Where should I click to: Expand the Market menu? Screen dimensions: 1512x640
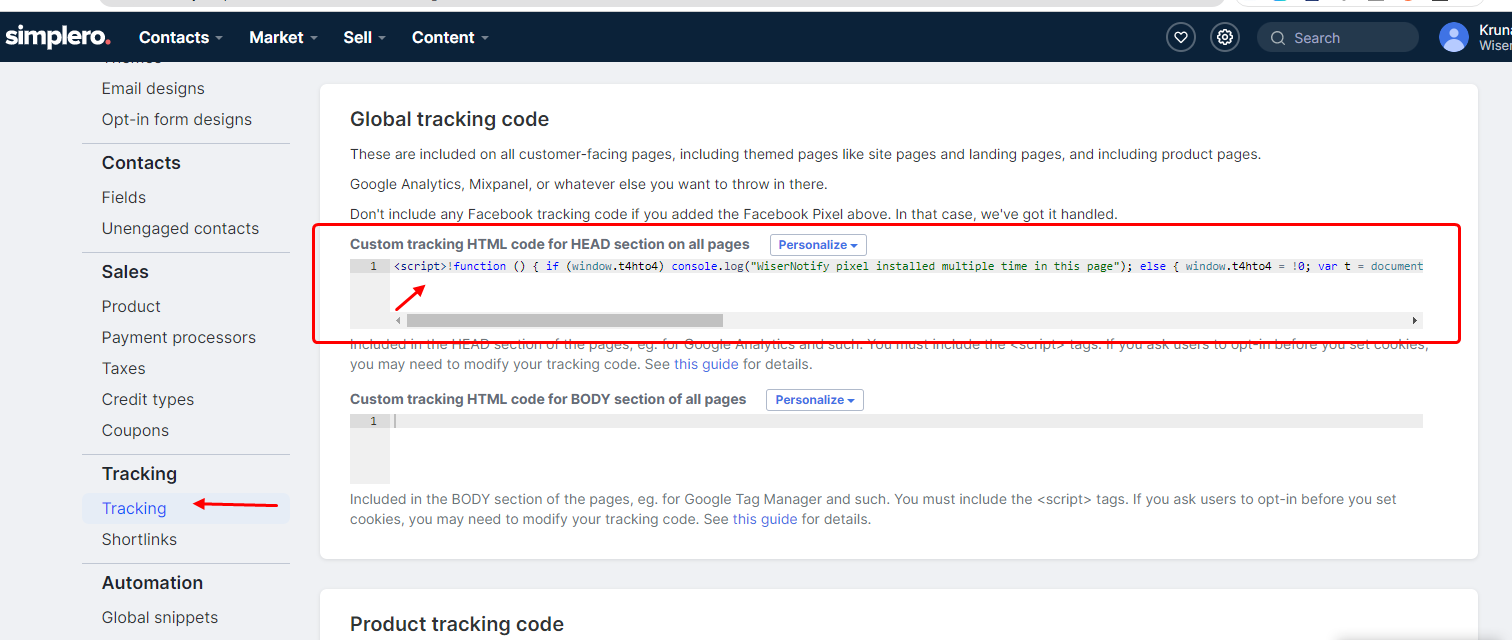(283, 37)
